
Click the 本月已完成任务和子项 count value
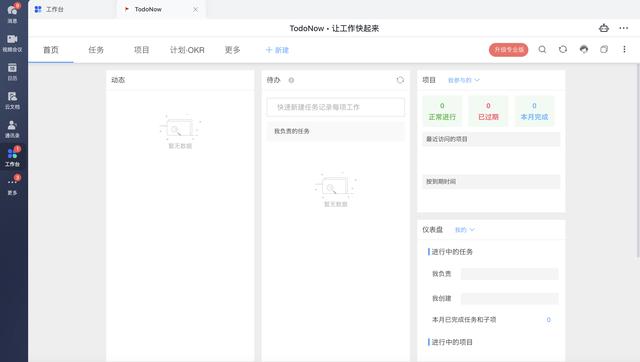tap(549, 320)
